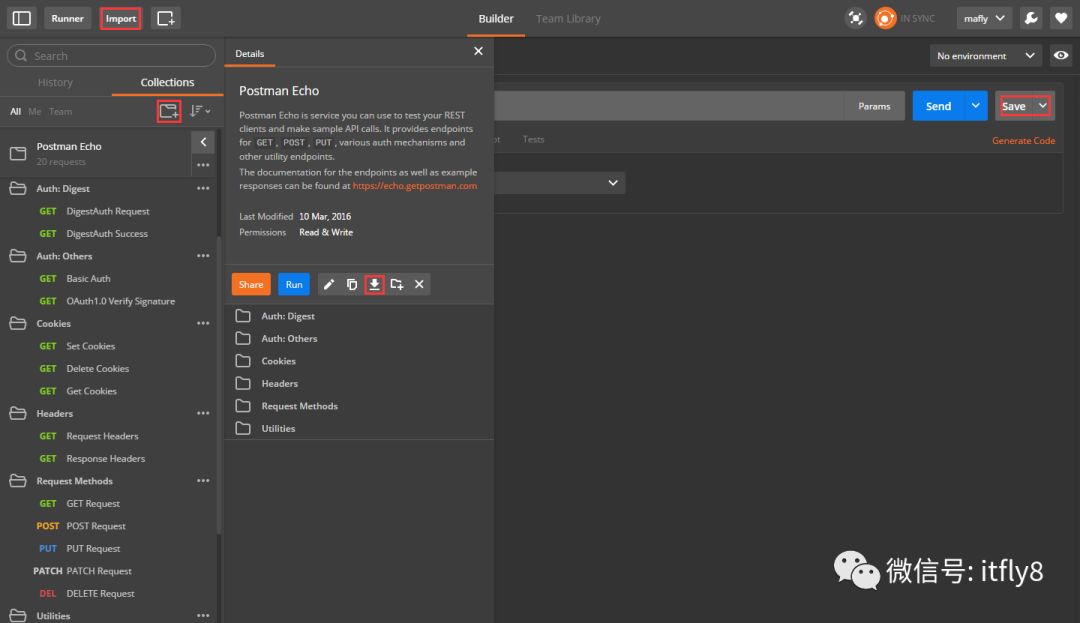
Task: Open the Details tab
Action: pos(249,54)
